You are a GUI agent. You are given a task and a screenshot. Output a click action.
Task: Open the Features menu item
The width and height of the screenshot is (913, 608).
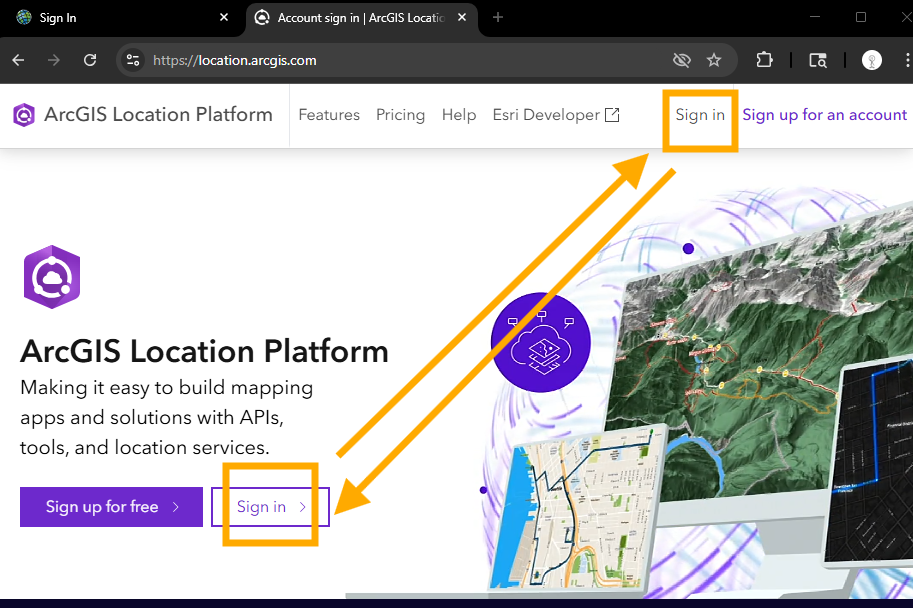tap(329, 115)
